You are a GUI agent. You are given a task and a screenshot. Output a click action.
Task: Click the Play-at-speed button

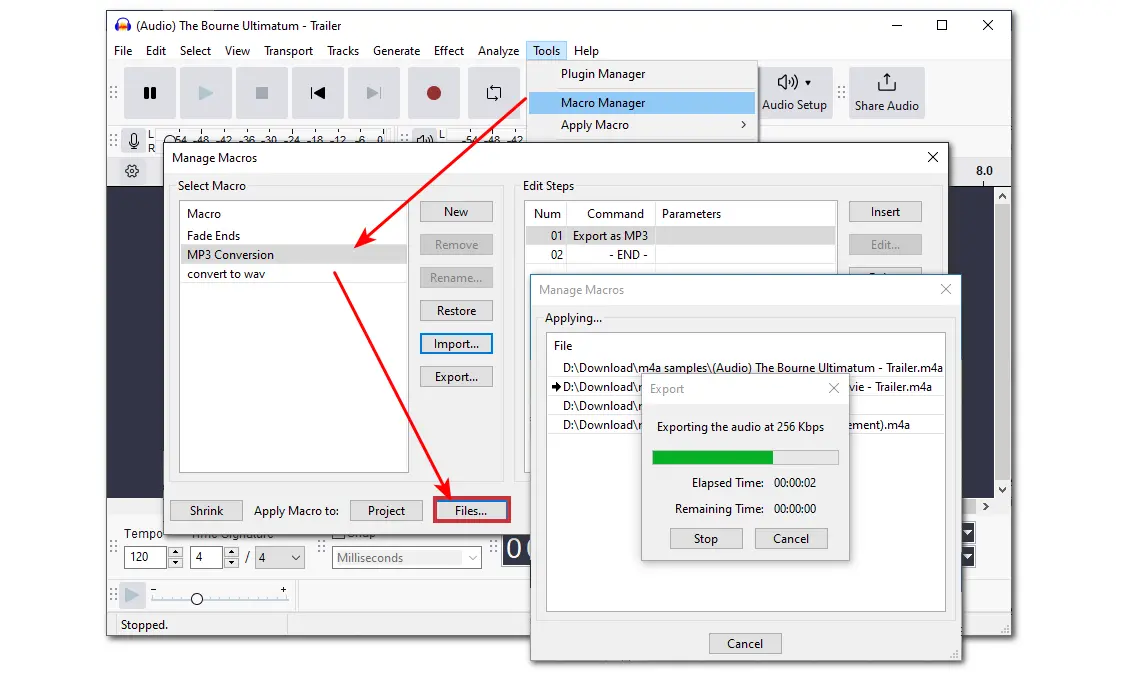(131, 596)
